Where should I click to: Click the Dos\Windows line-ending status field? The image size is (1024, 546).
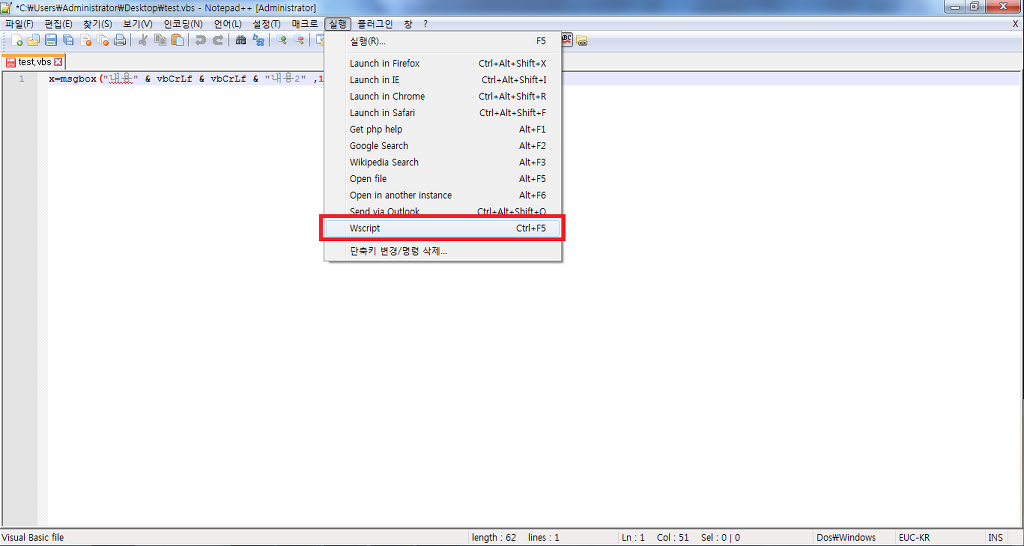tap(846, 538)
